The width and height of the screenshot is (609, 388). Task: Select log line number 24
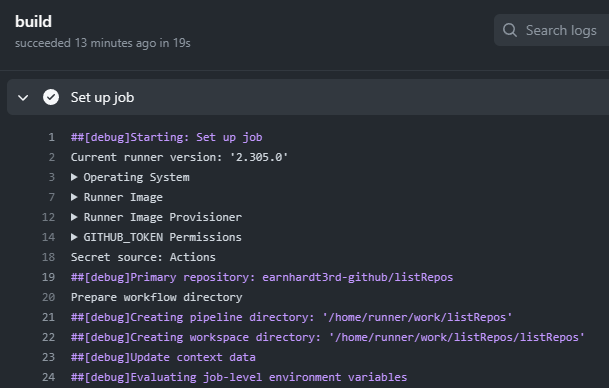point(49,378)
